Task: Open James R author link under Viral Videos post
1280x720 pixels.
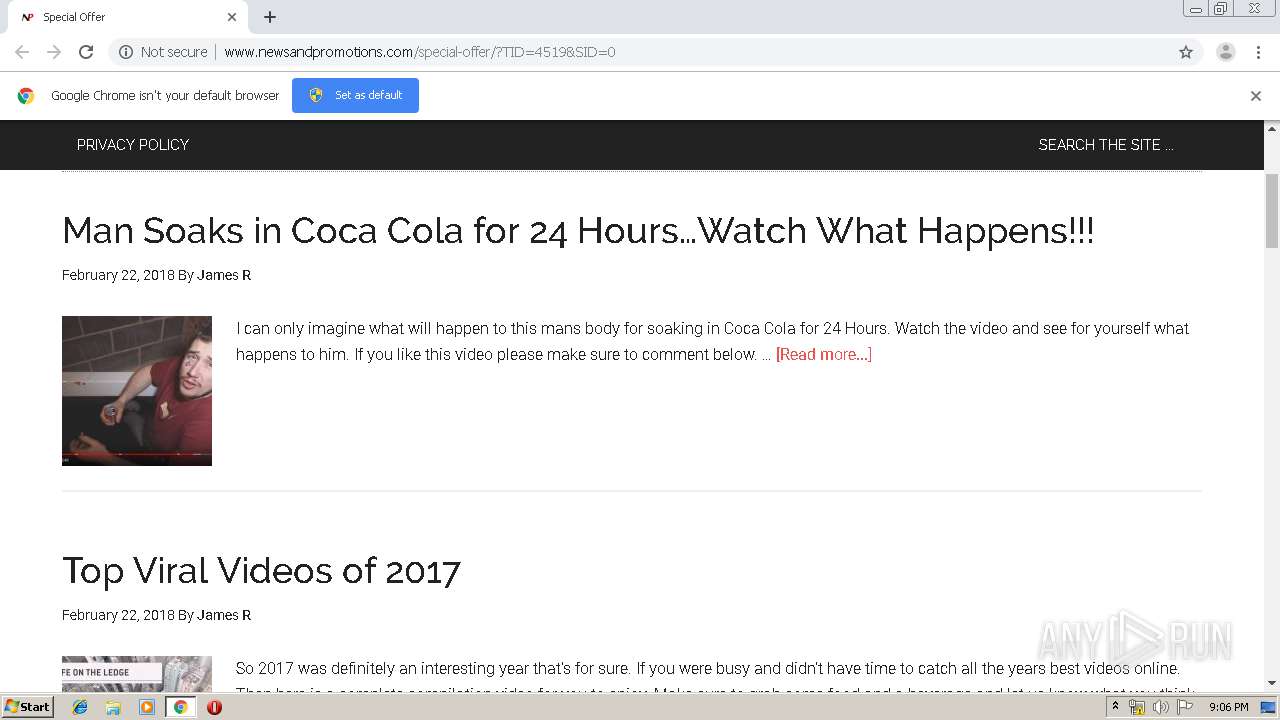Action: click(224, 615)
